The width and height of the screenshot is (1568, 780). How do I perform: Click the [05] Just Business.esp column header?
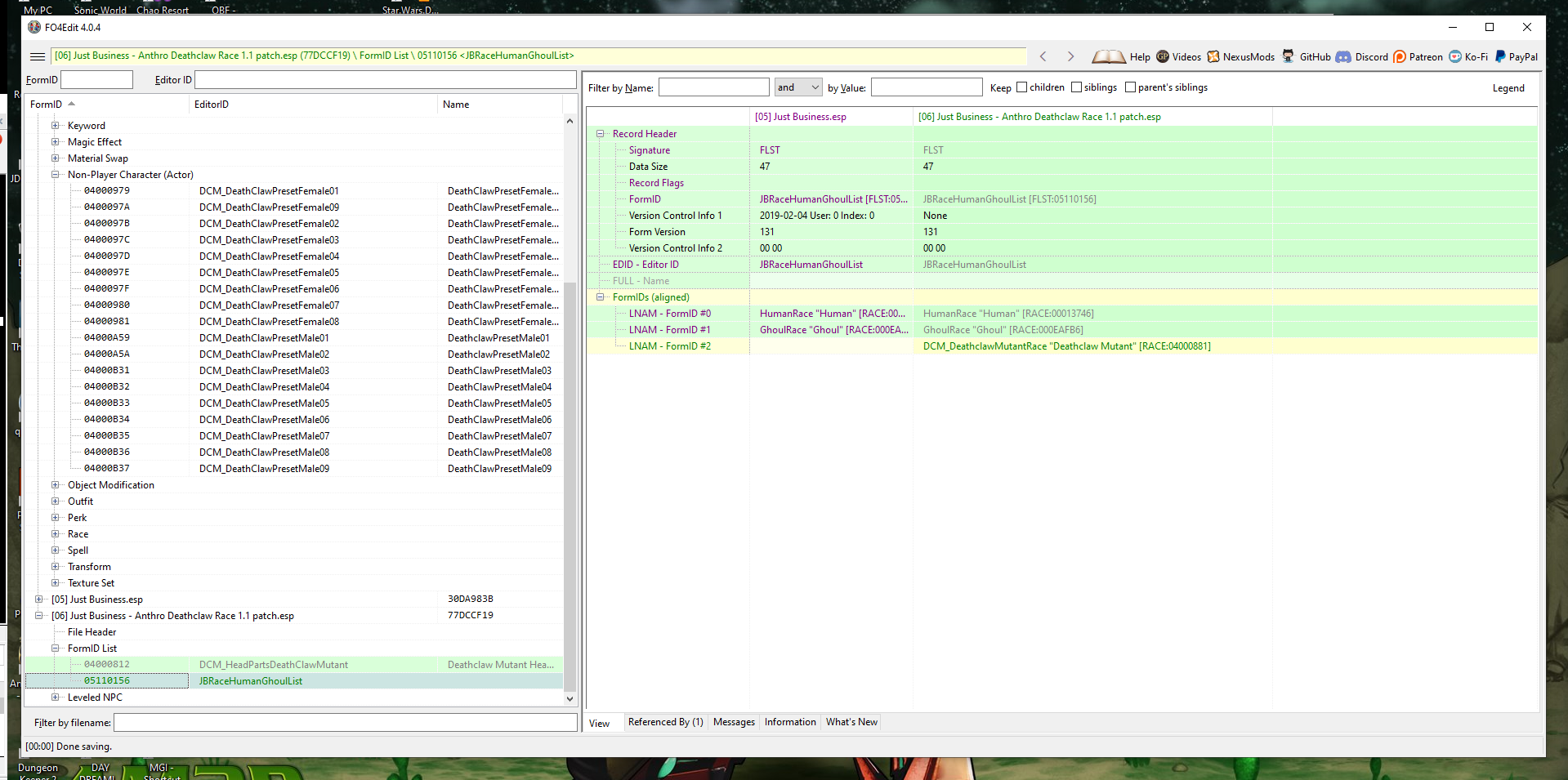[x=831, y=117]
